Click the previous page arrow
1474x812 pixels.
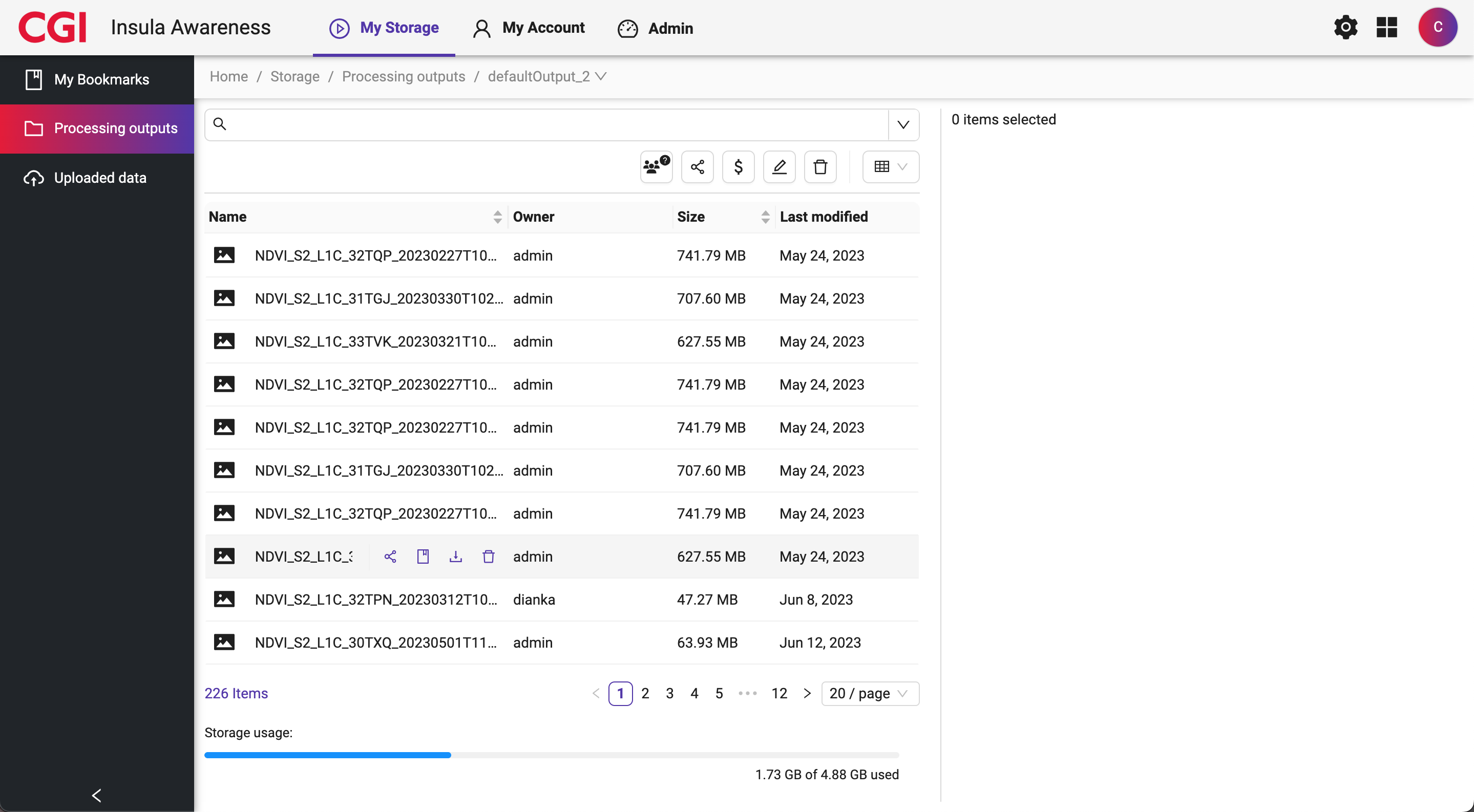pyautogui.click(x=596, y=694)
